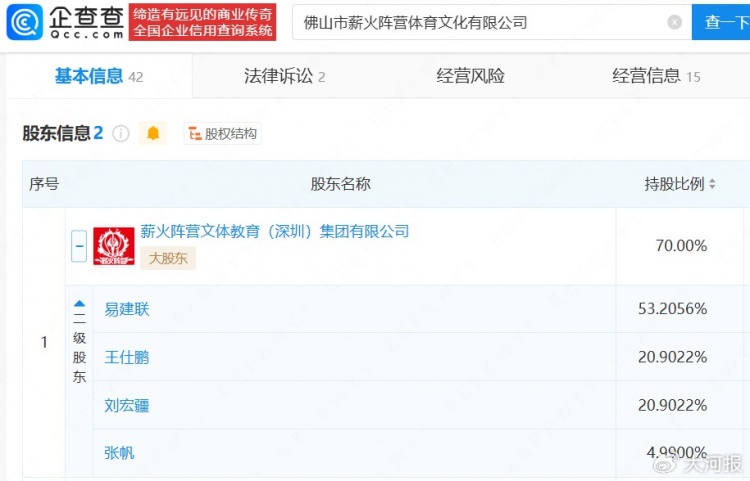Click the bell alert icon
This screenshot has width=750, height=481.
click(x=153, y=134)
